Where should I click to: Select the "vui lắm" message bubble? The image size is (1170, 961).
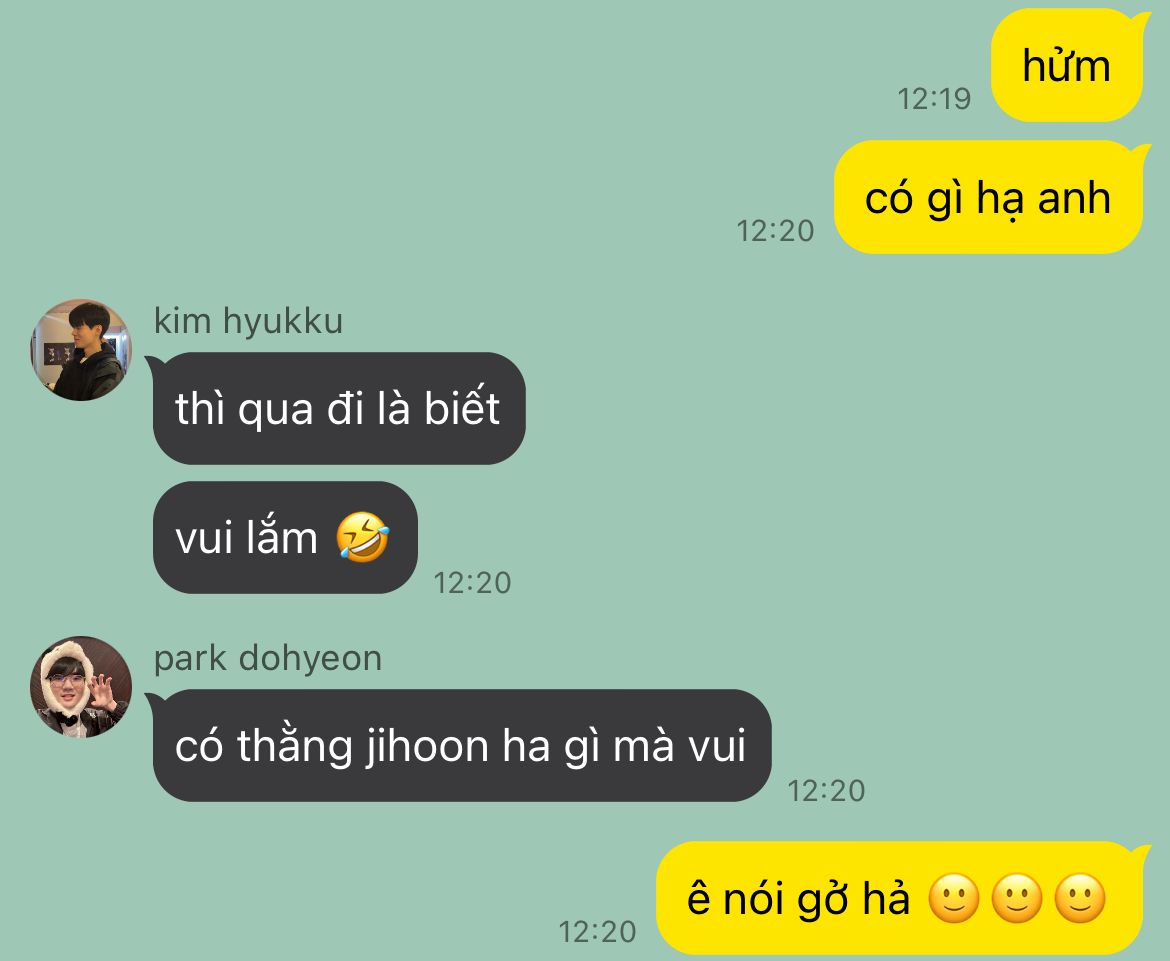(285, 537)
